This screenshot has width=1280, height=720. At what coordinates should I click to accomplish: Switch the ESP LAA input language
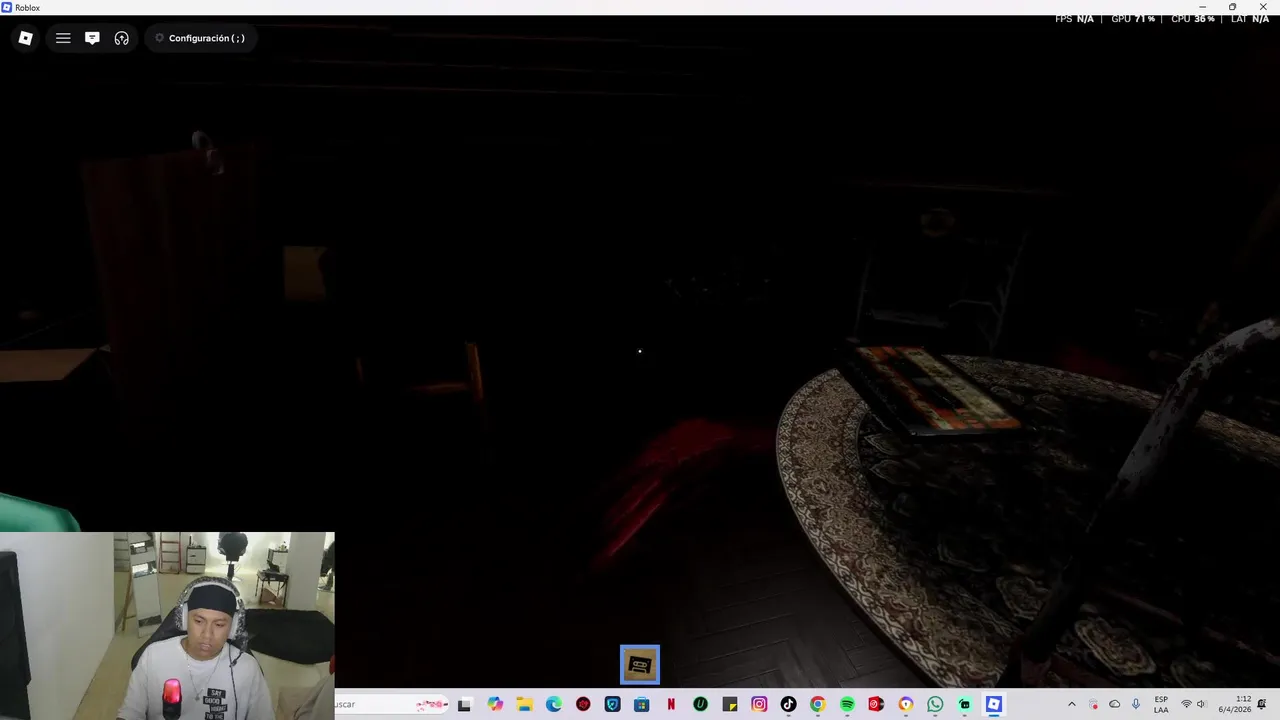(1161, 705)
